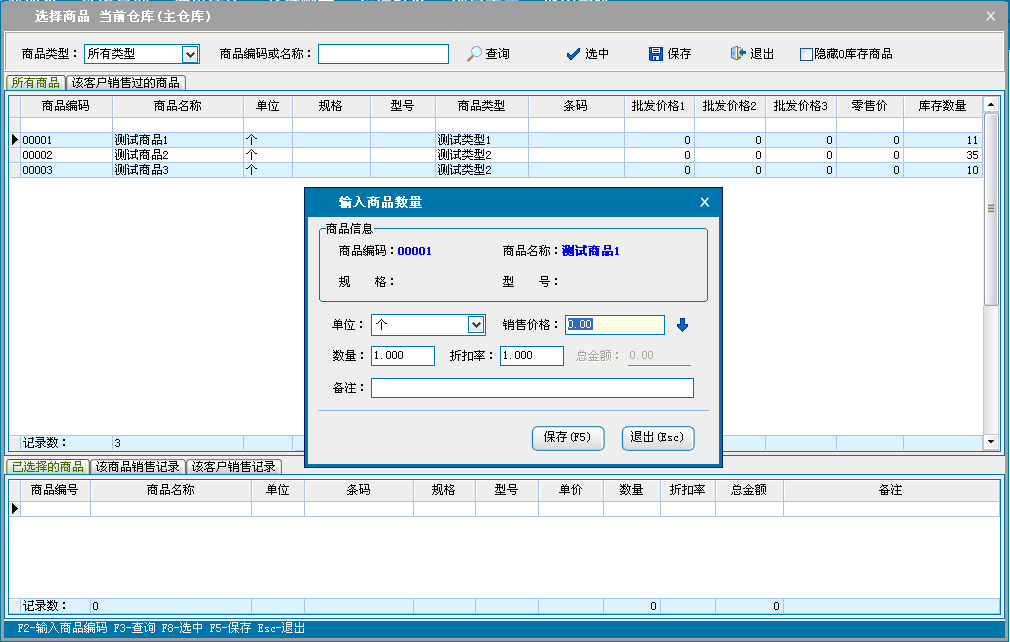
Task: Click blue down arrow beside sales price
Action: [x=683, y=325]
